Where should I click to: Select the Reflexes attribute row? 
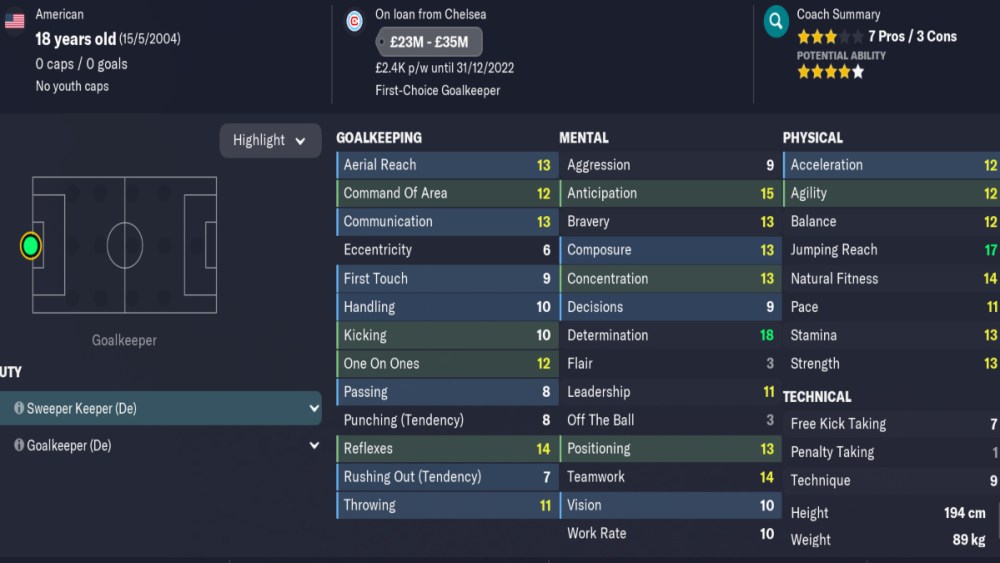(x=445, y=448)
